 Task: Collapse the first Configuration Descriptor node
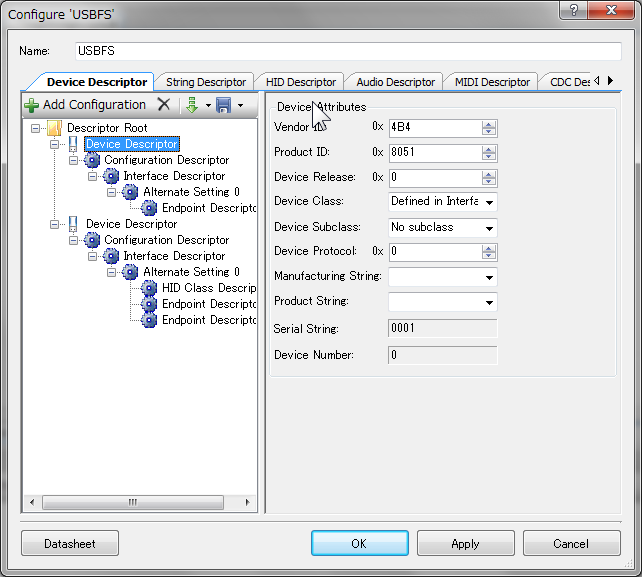[73, 160]
